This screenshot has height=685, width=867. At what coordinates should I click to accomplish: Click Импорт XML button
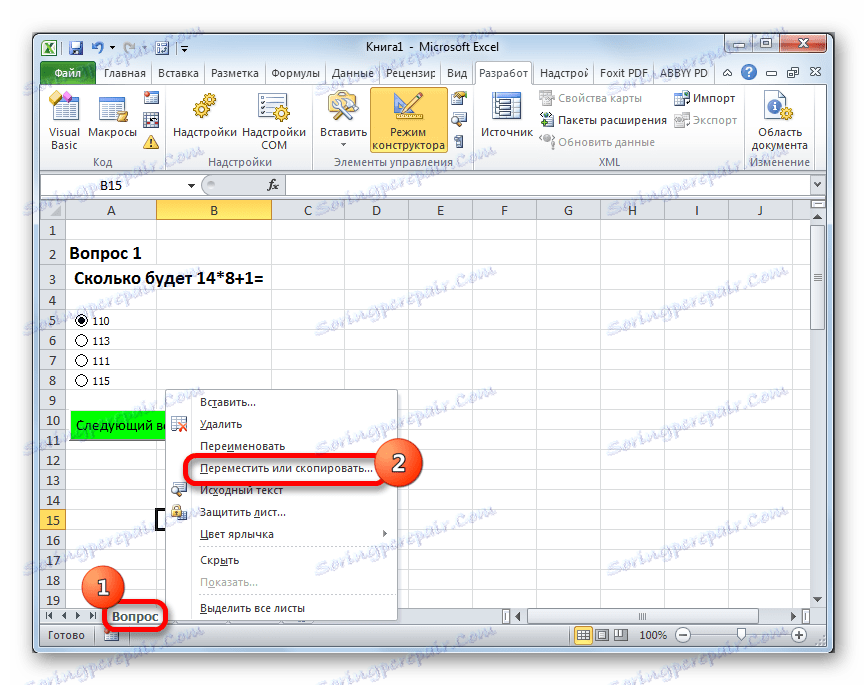704,98
